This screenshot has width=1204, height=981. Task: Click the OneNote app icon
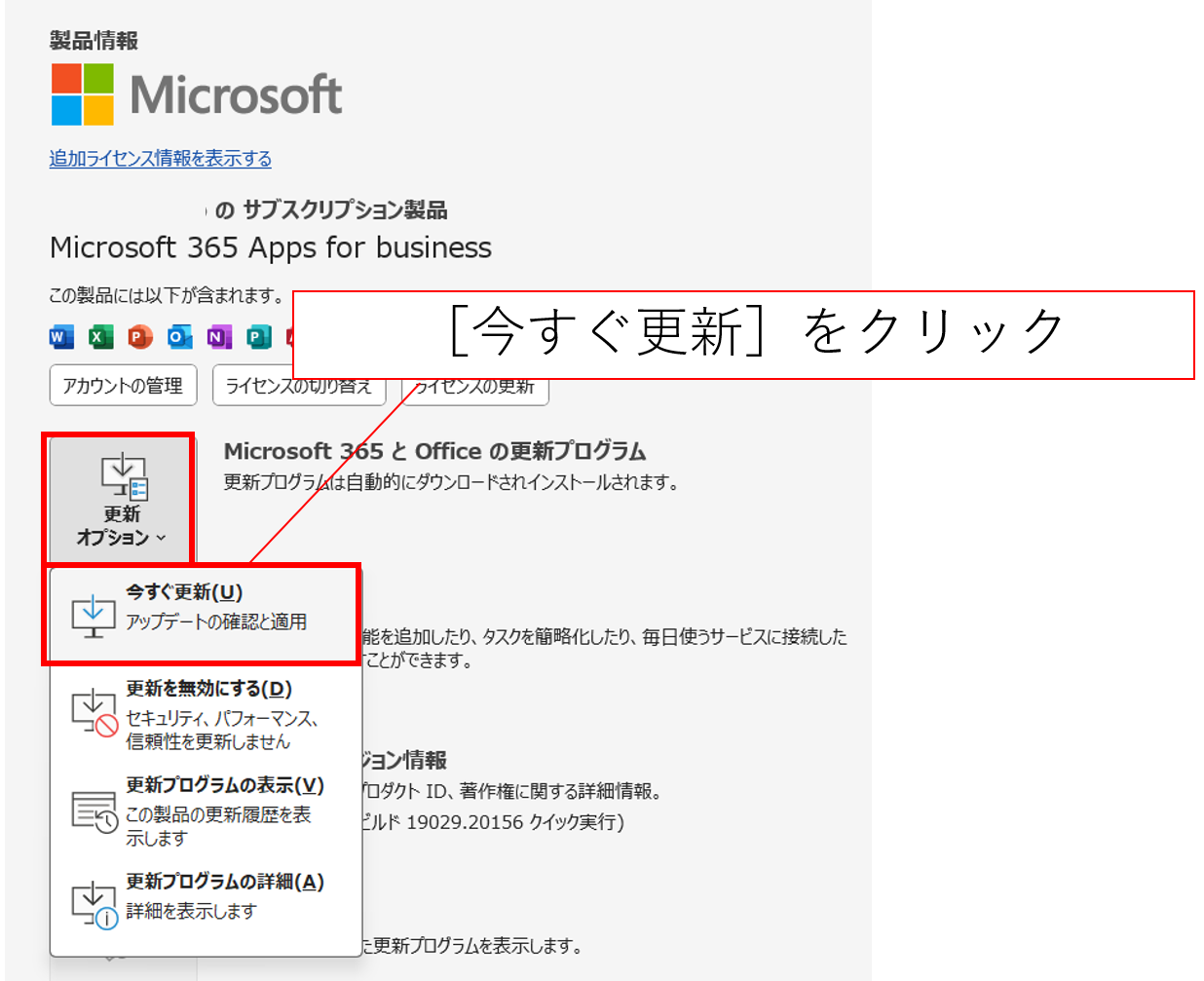pos(219,337)
